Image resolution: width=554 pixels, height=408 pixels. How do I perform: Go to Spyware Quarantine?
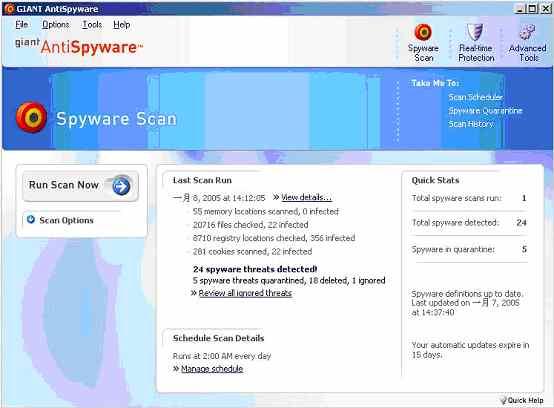tap(485, 111)
